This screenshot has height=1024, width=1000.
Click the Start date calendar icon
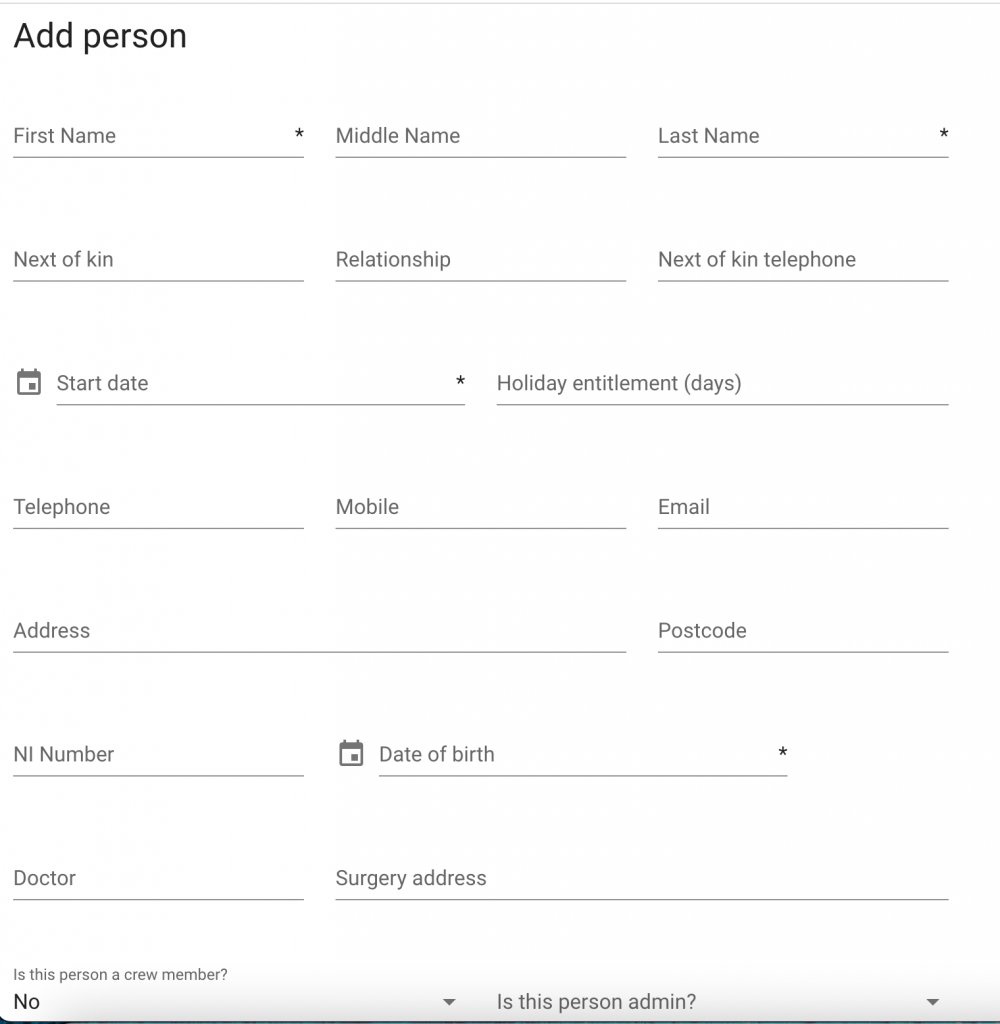[29, 383]
